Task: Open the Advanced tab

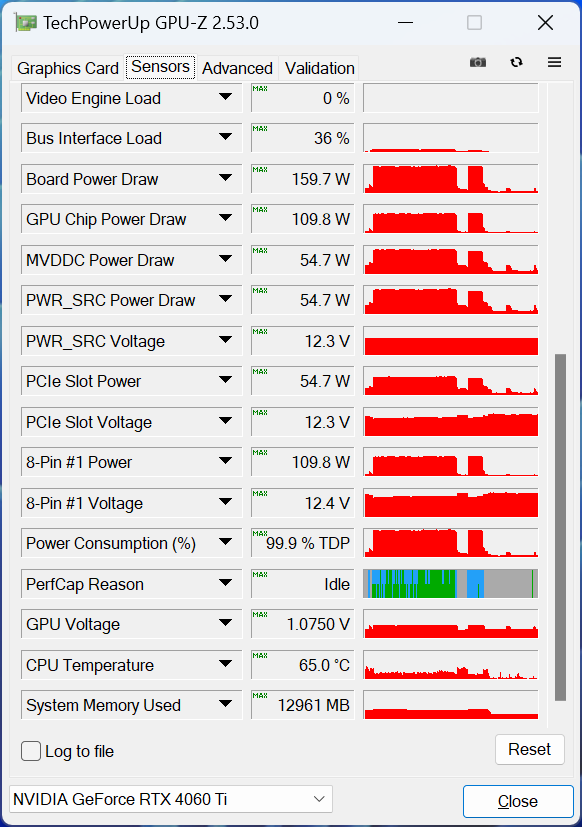Action: click(237, 68)
